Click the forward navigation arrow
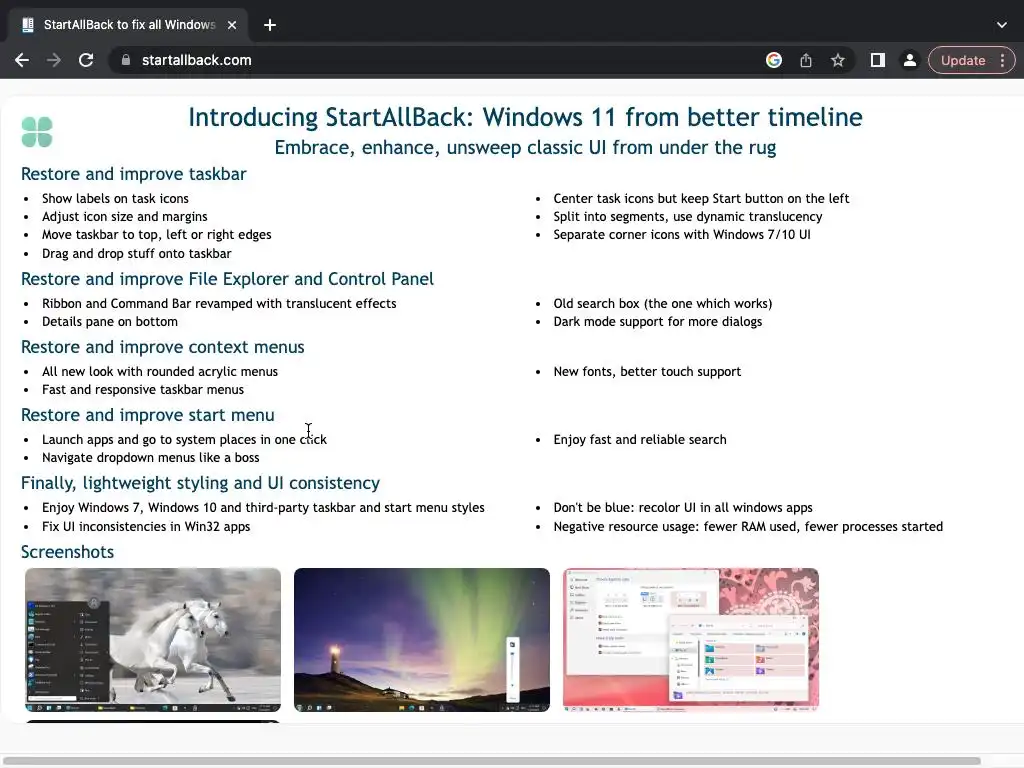The image size is (1024, 768). [x=54, y=60]
